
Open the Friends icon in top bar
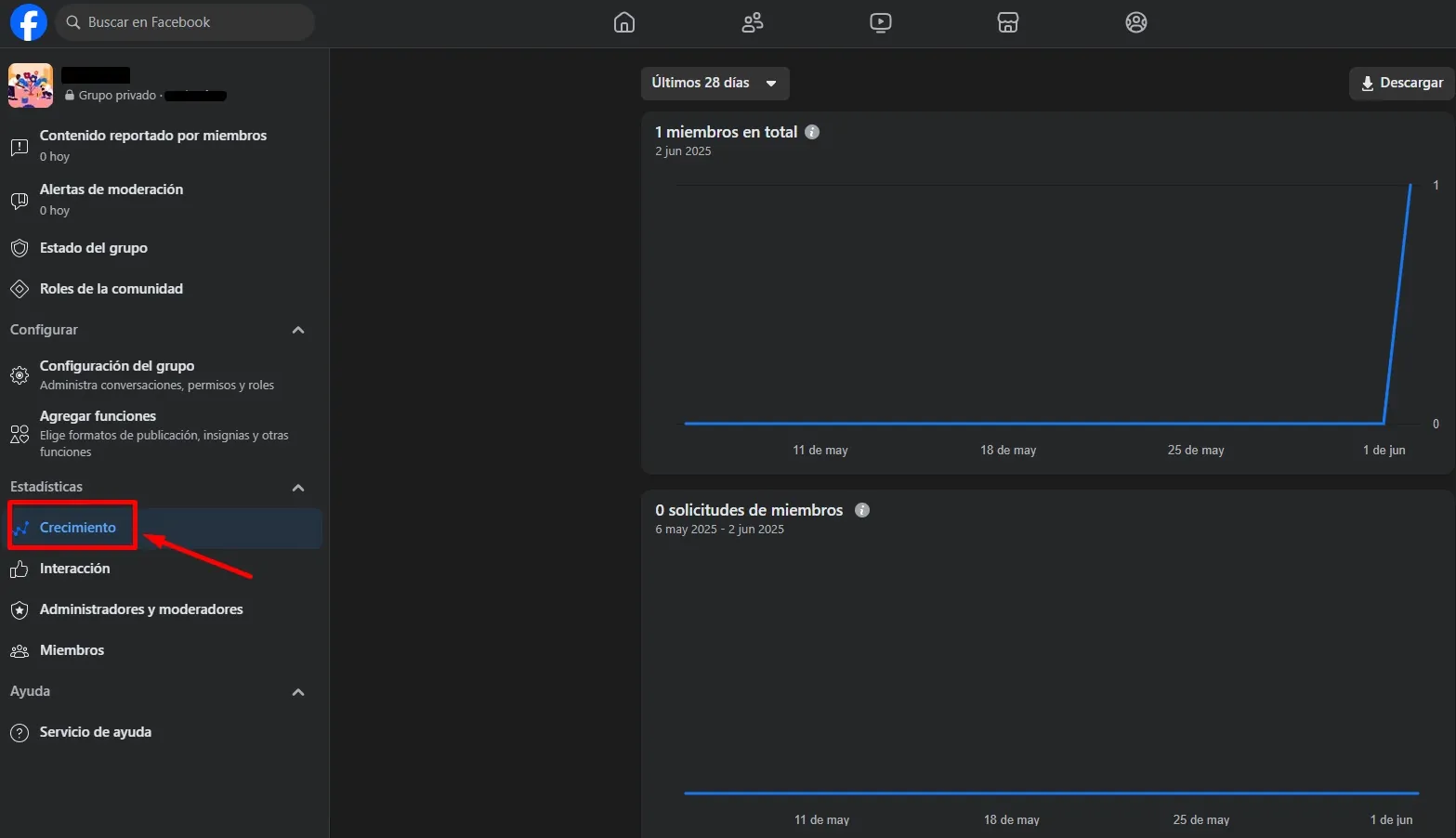click(x=753, y=22)
